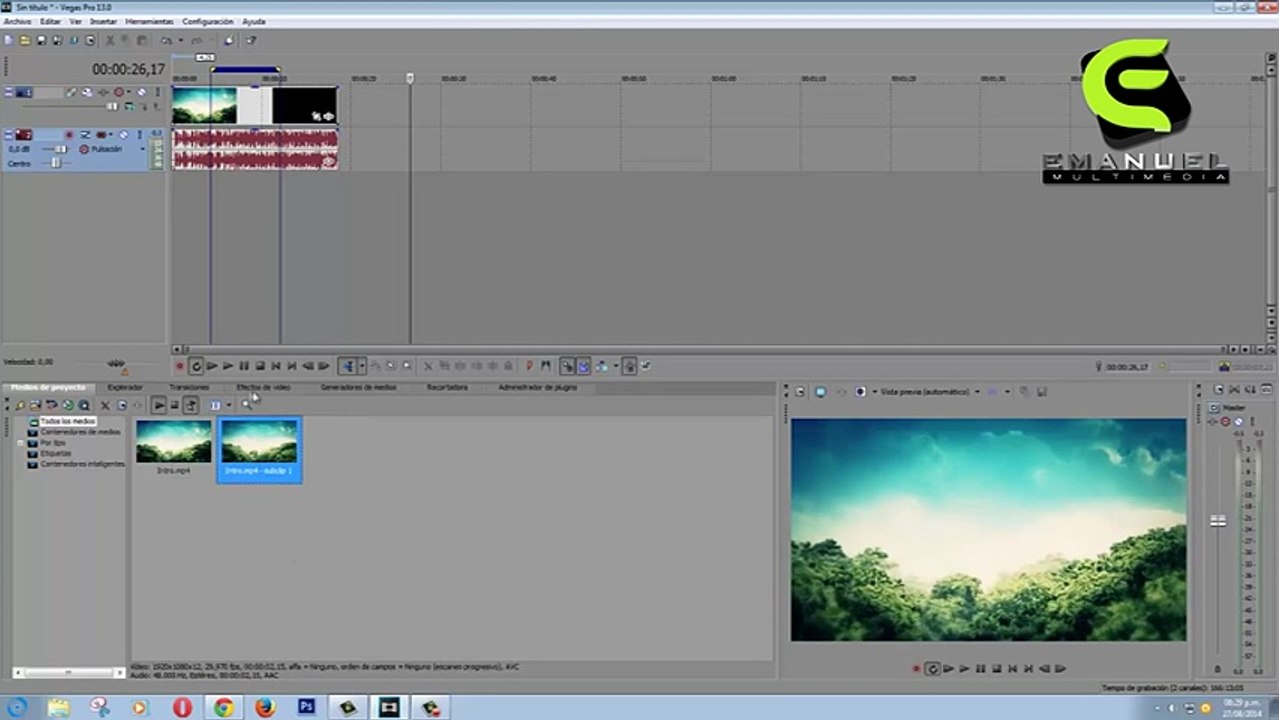1279x720 pixels.
Task: Play from start on the timeline transport
Action: pyautogui.click(x=212, y=367)
